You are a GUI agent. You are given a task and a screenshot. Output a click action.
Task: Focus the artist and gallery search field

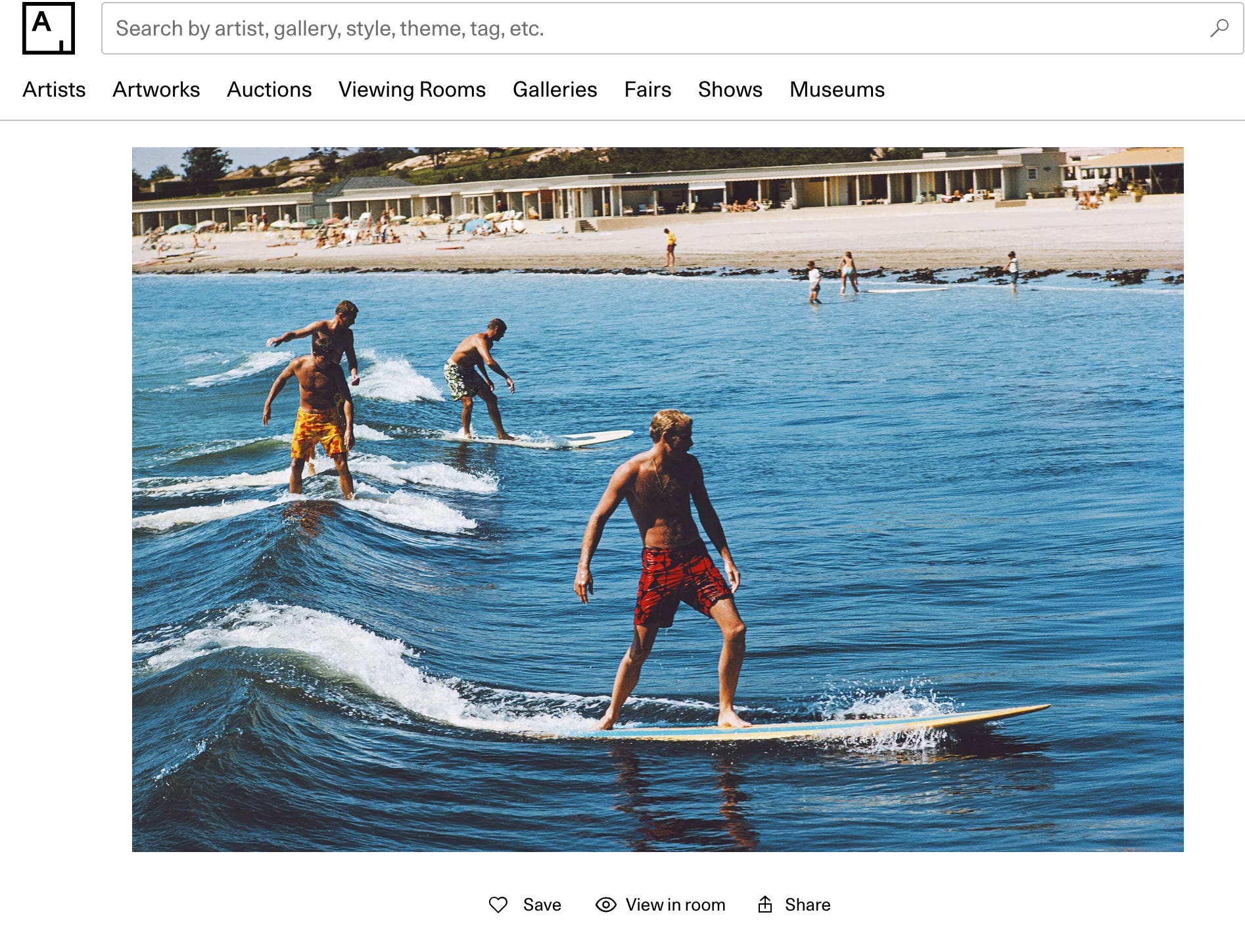click(x=672, y=28)
